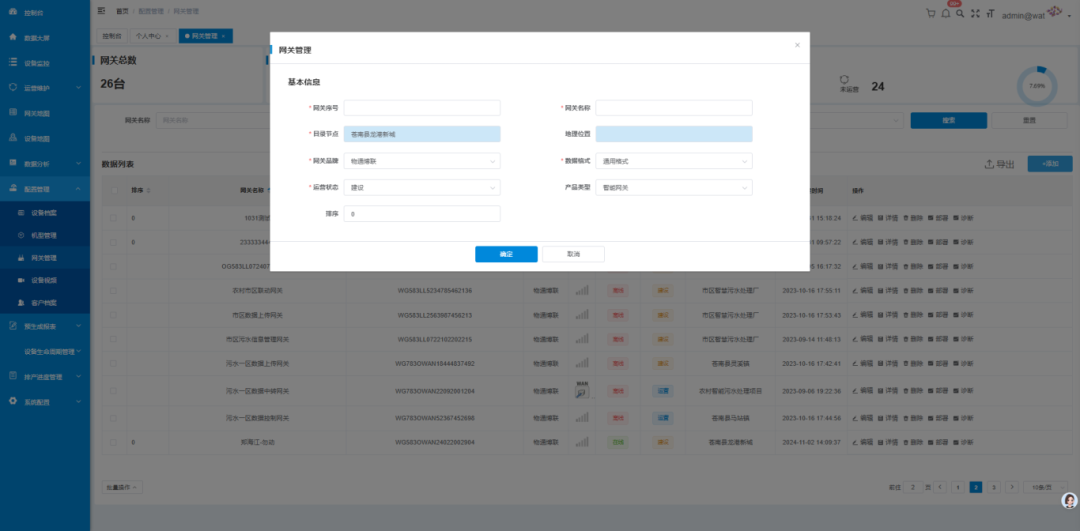Click the font size icon in header
The image size is (1080, 531).
coord(990,14)
